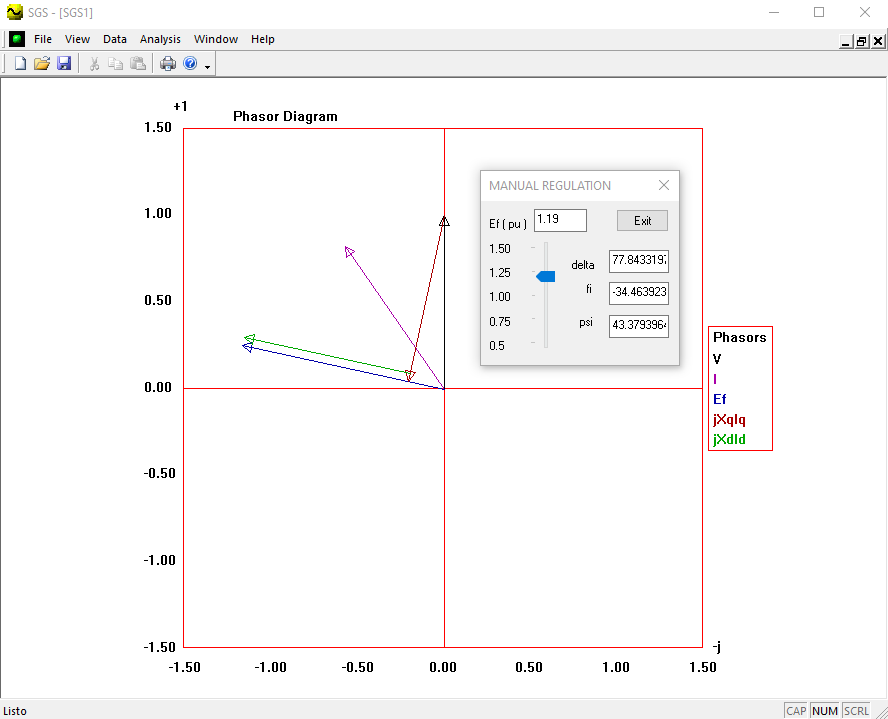Click the New document toolbar icon
The height and width of the screenshot is (719, 888).
(x=20, y=63)
